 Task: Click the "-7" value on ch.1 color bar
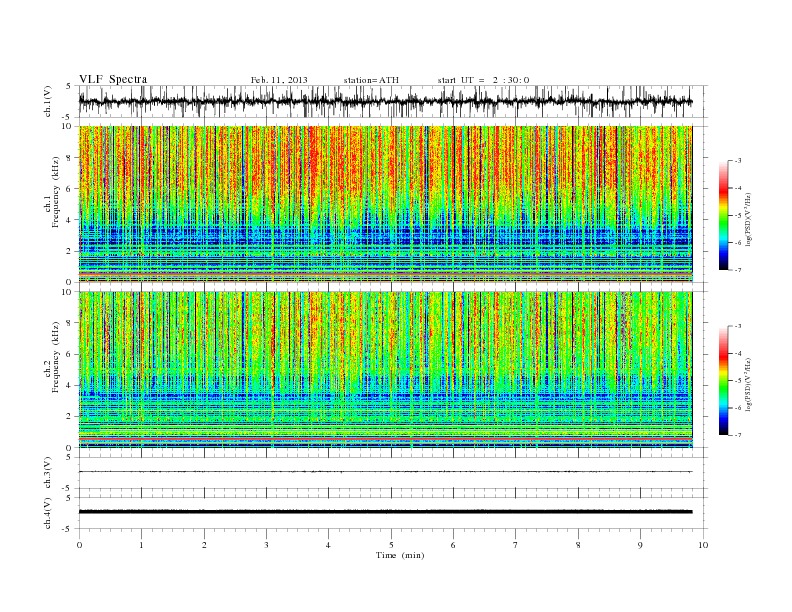point(737,270)
